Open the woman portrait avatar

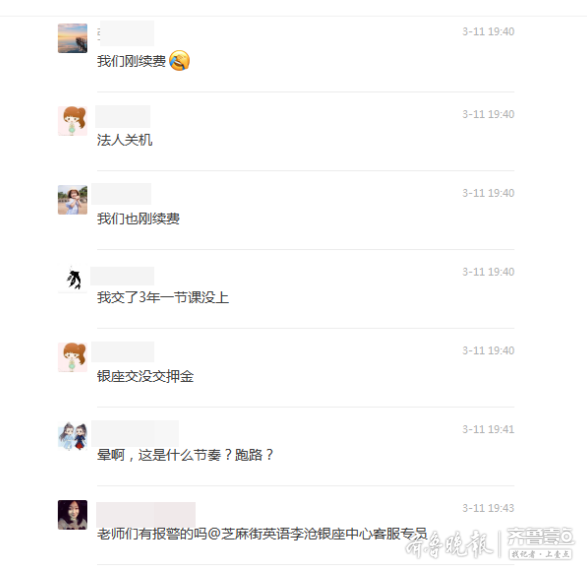point(73,515)
